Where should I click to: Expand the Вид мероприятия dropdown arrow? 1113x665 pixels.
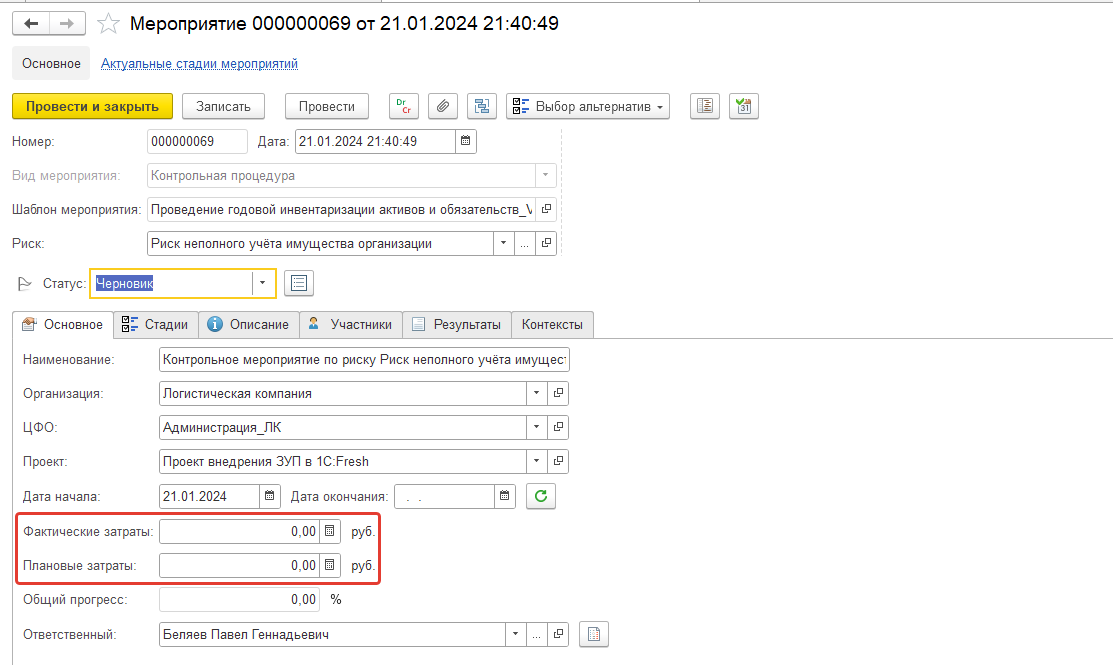click(545, 175)
